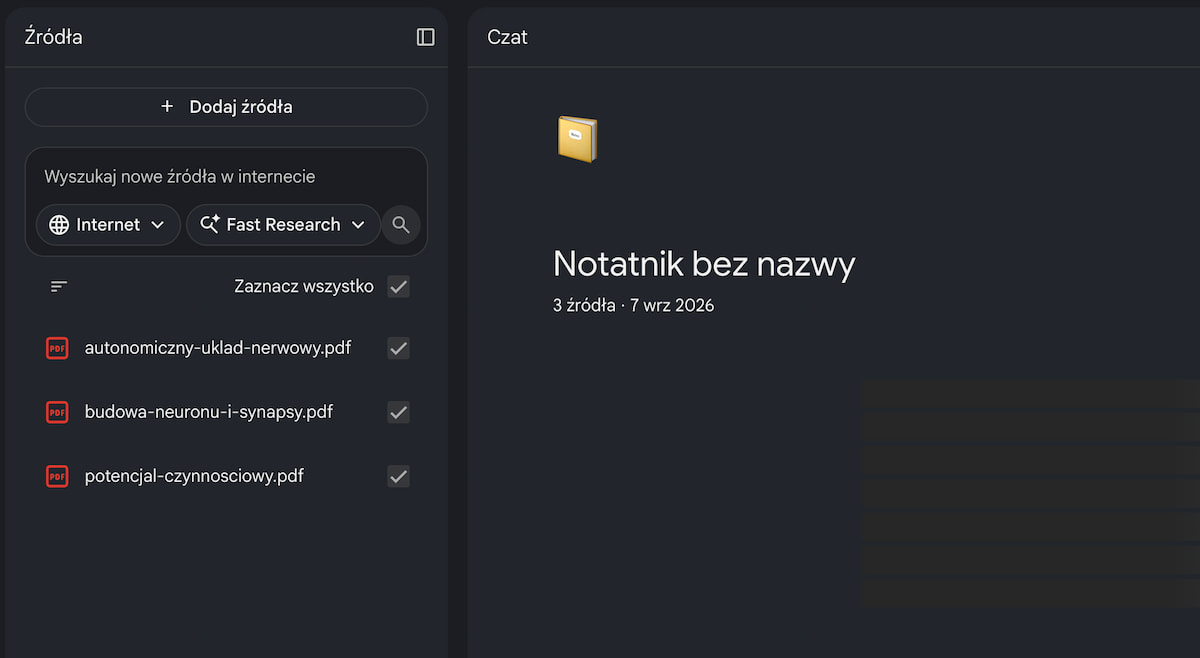Click PDF icon of budowa-neuronu-i-synapsy.pdf
The width and height of the screenshot is (1200, 658).
tap(57, 412)
